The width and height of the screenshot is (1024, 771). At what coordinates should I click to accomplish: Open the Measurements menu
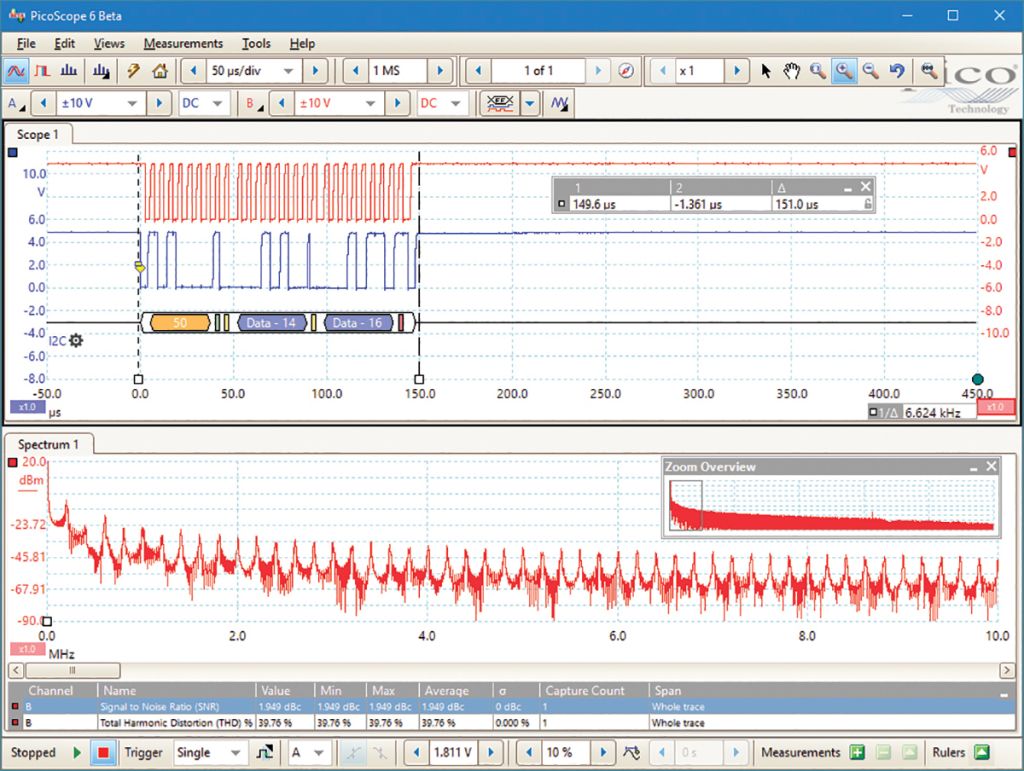183,43
